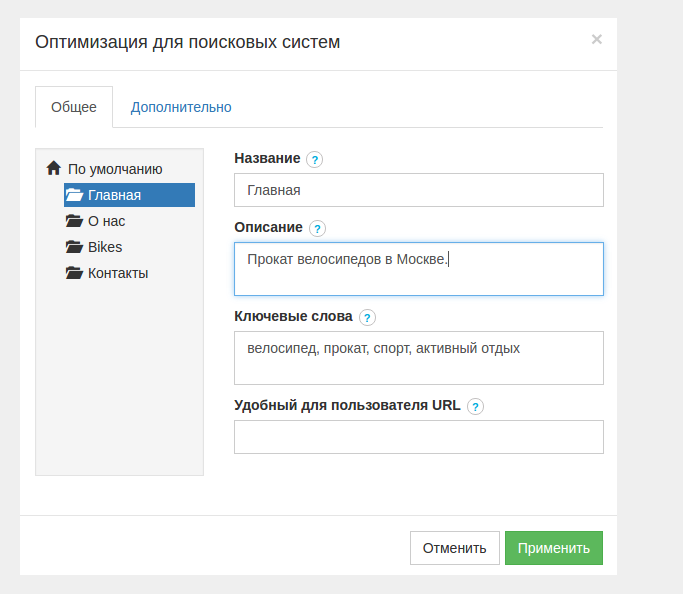This screenshot has width=683, height=594.
Task: Click the help icon beside Ключевые слова
Action: point(367,317)
